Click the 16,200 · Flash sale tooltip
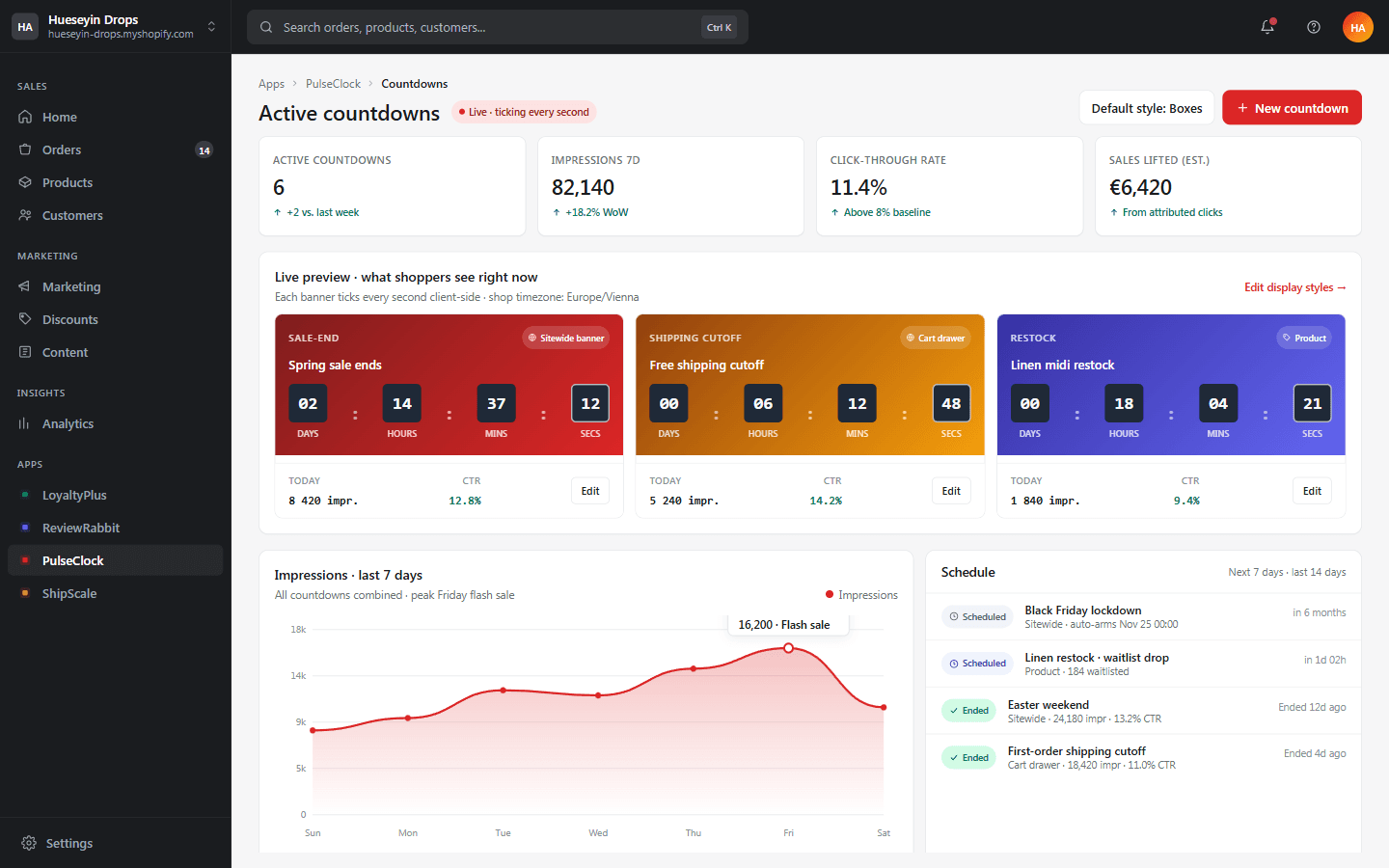 pyautogui.click(x=788, y=625)
